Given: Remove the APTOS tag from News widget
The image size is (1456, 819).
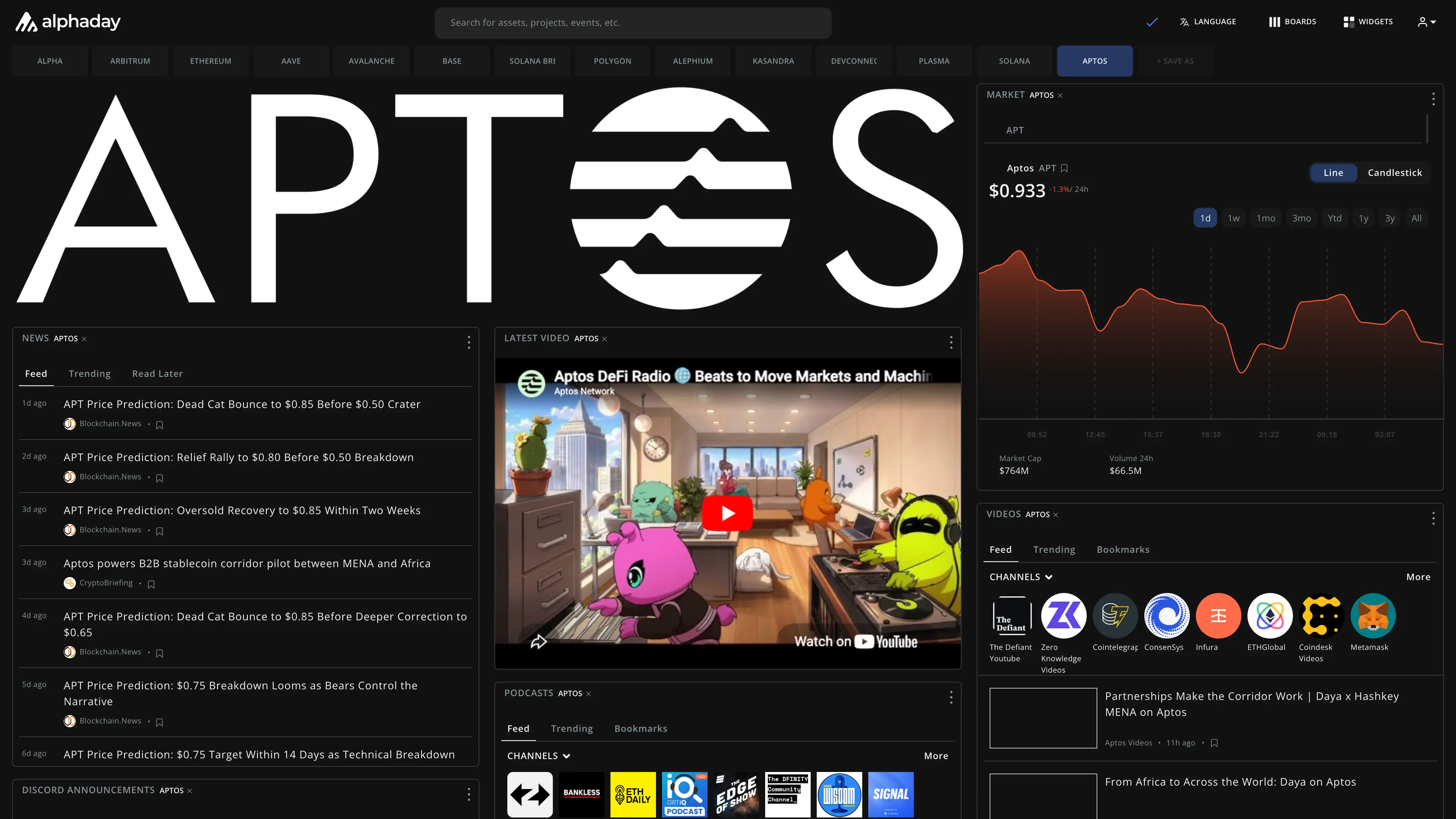Looking at the screenshot, I should pyautogui.click(x=84, y=339).
